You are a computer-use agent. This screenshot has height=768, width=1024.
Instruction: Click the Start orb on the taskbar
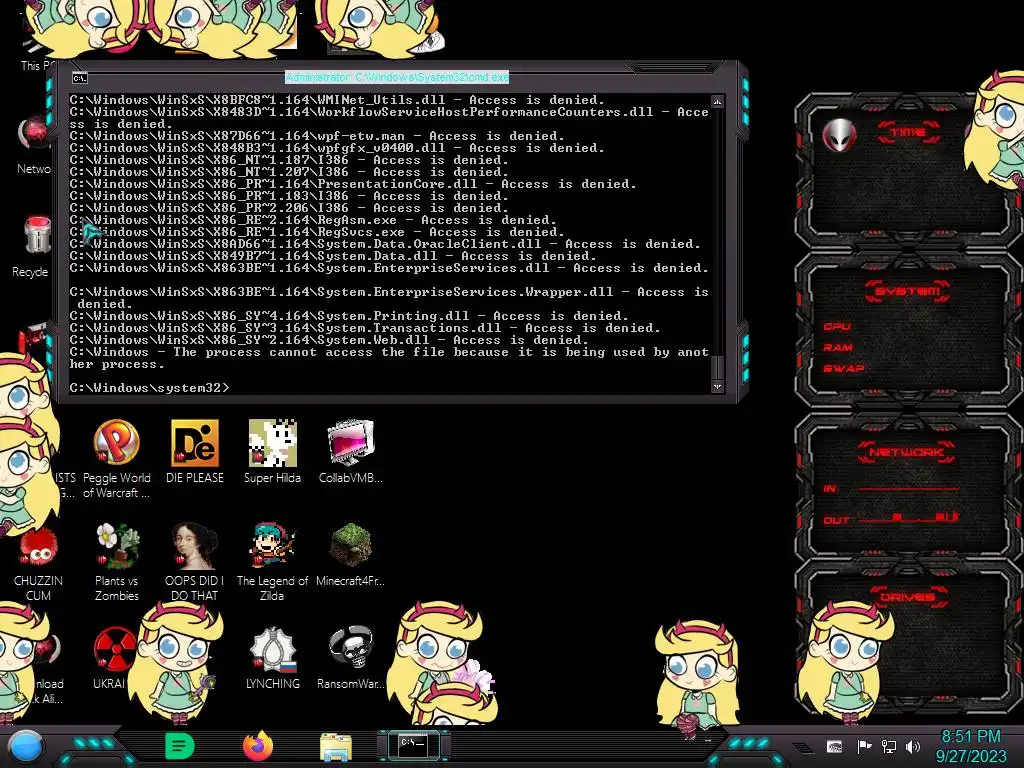(x=26, y=746)
